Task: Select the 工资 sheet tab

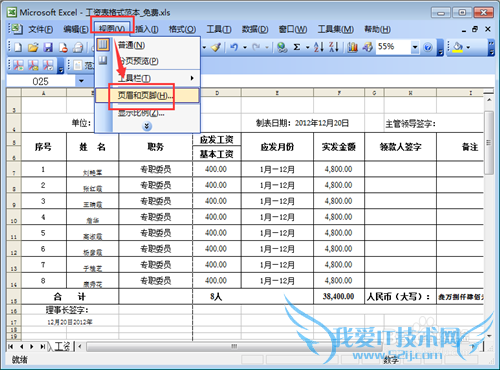Action: pyautogui.click(x=62, y=346)
